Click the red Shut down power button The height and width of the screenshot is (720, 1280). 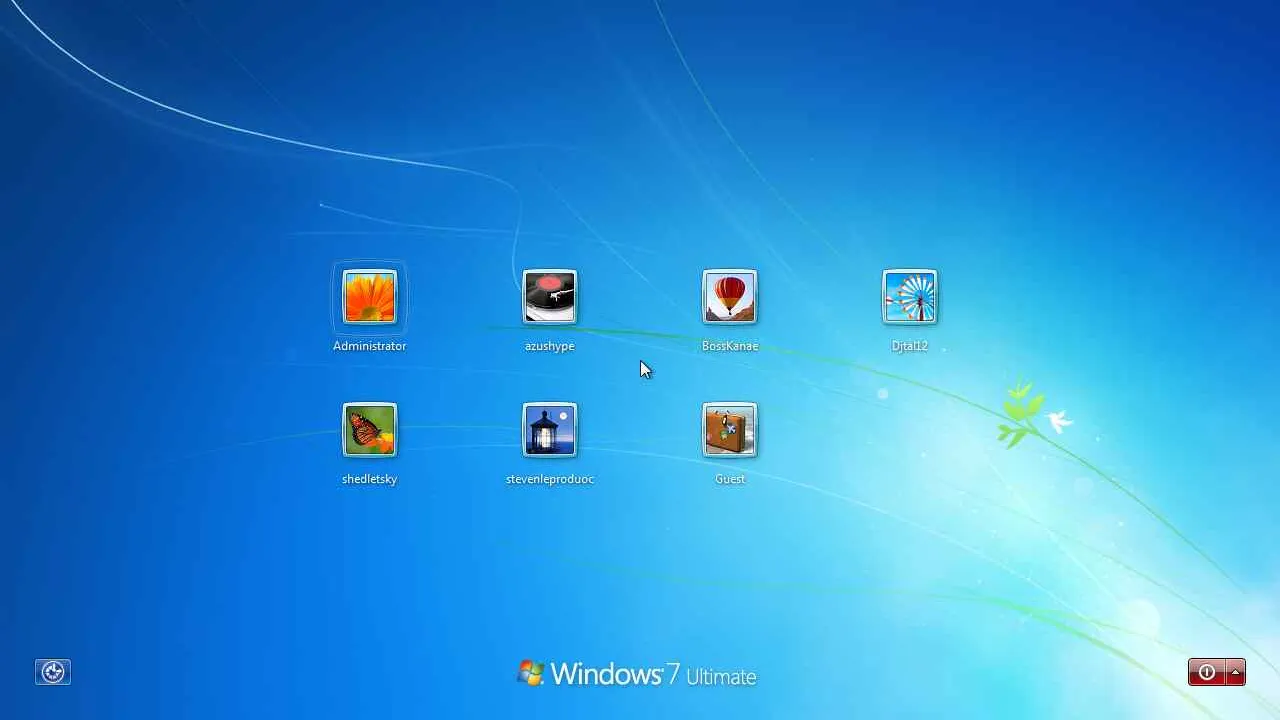1207,673
